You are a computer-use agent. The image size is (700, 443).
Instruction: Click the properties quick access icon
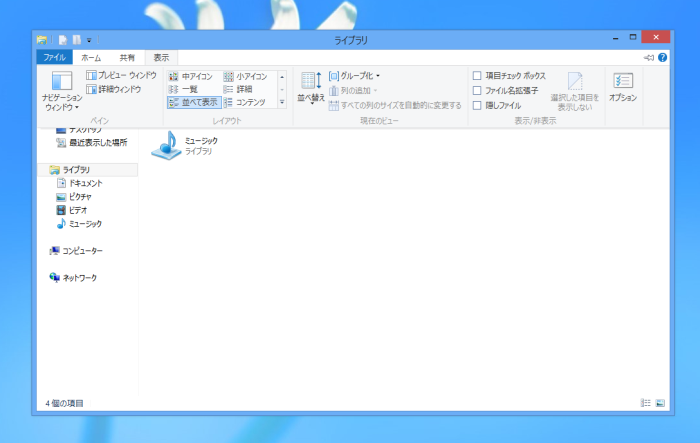[x=63, y=40]
